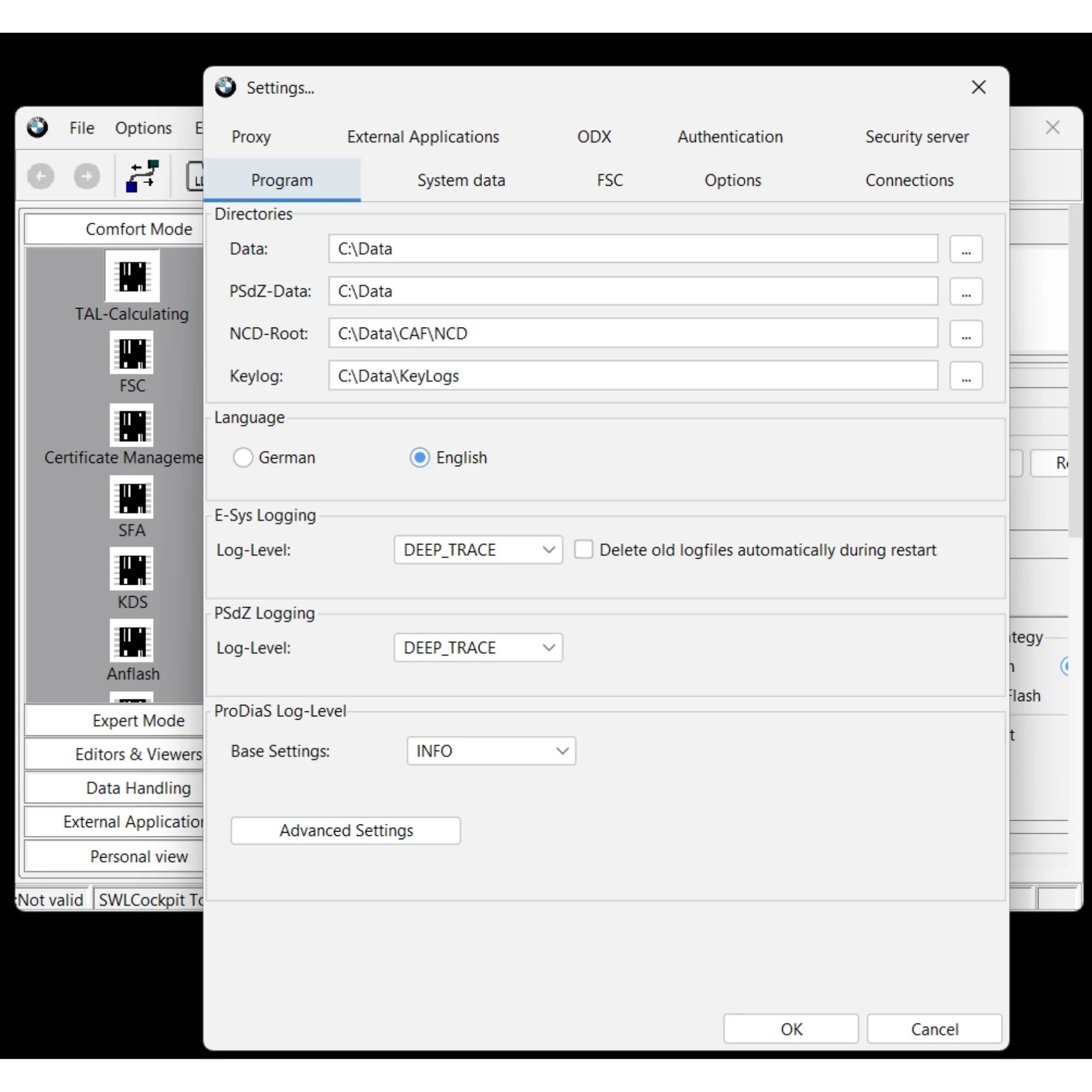
Task: Open the SFA module icon
Action: click(x=132, y=497)
